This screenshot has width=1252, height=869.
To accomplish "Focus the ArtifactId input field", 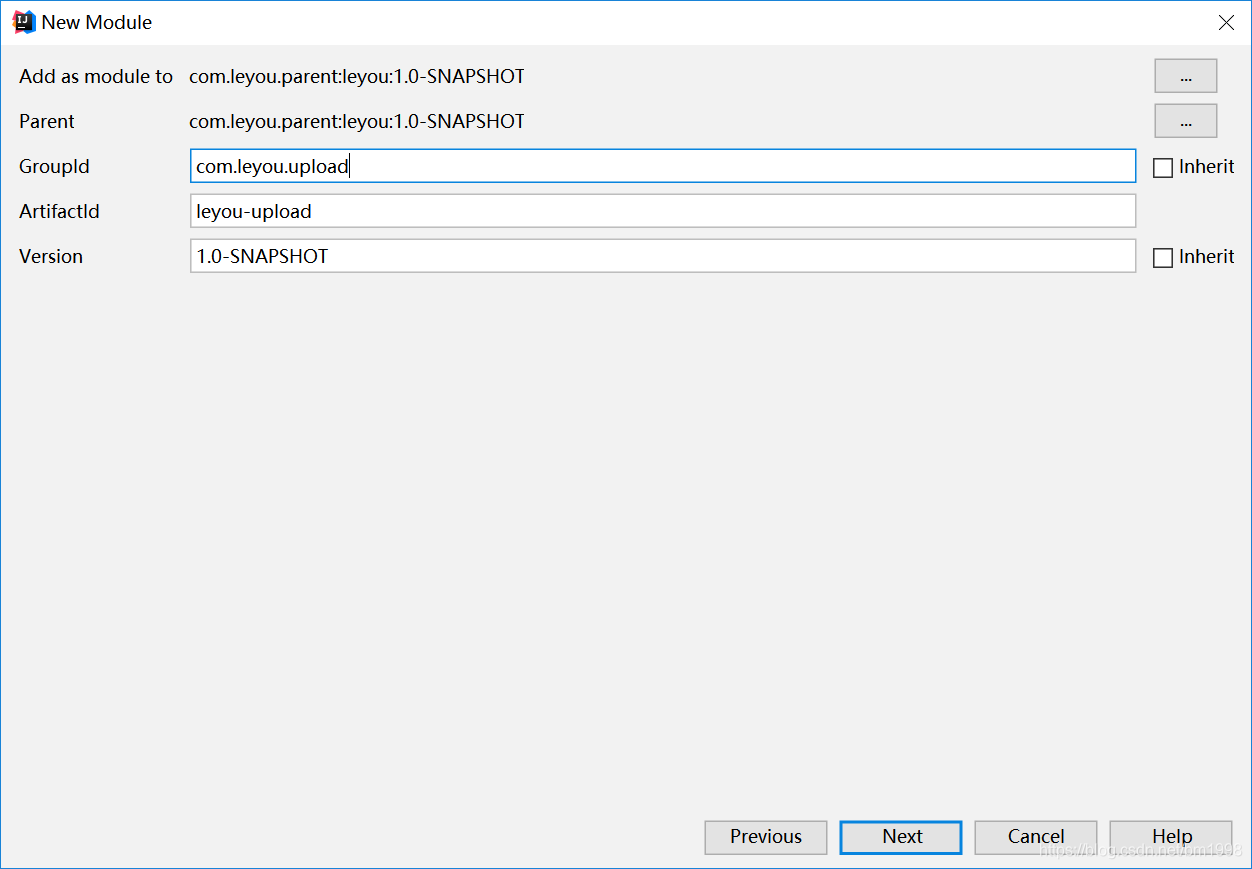I will pos(663,211).
